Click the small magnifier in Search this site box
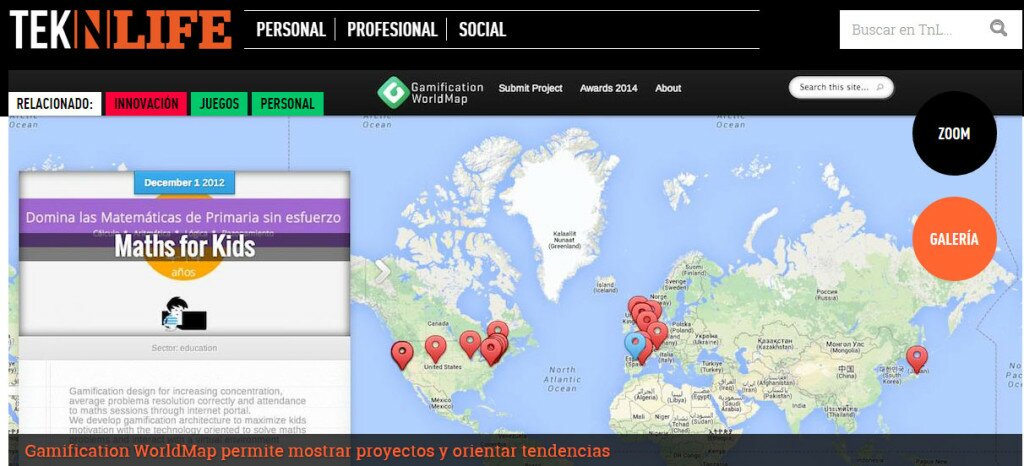Screen dimensions: 1024x466 880,88
